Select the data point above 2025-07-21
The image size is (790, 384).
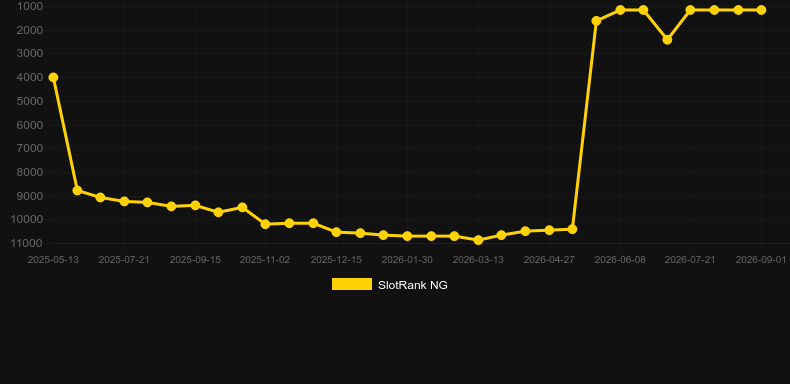pos(124,201)
